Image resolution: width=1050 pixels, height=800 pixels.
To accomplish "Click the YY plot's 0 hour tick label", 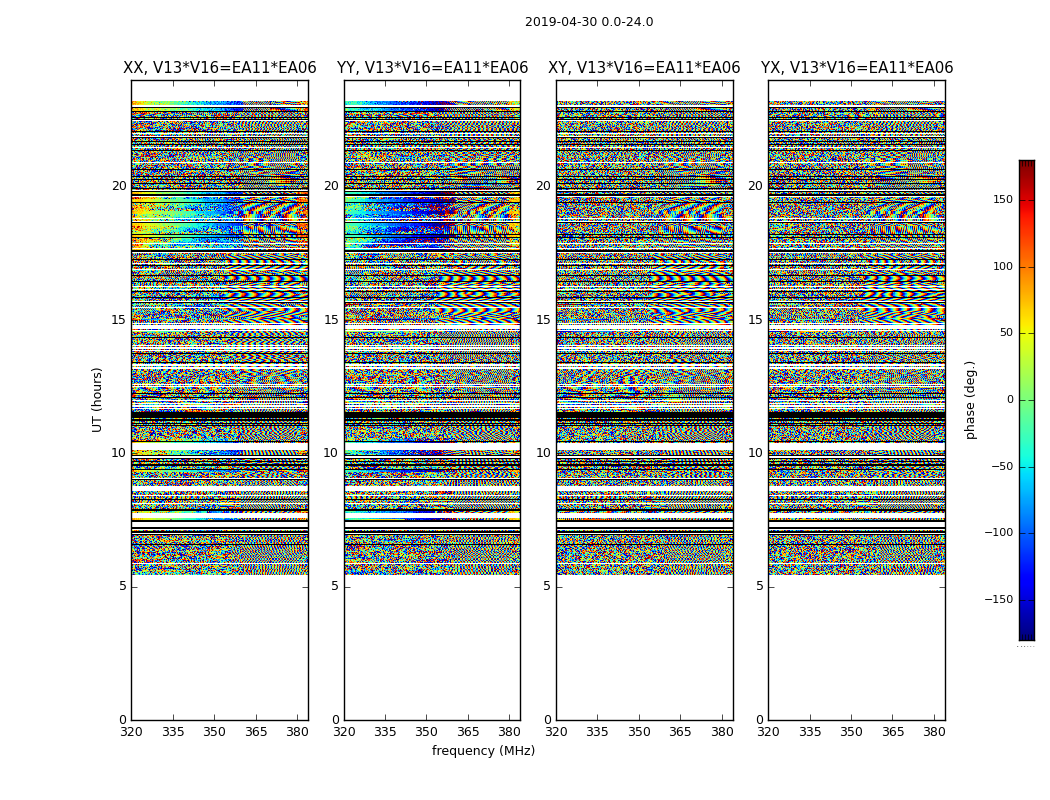I will pyautogui.click(x=336, y=720).
